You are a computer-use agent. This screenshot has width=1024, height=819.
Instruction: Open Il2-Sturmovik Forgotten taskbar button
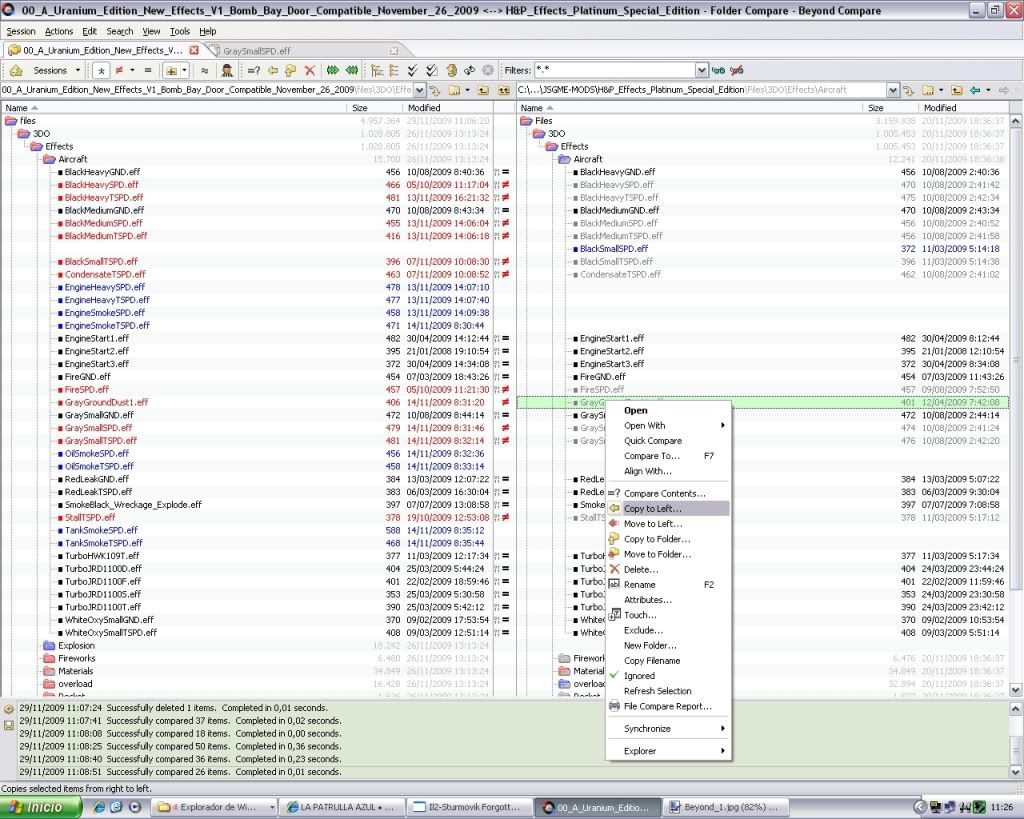click(x=468, y=807)
